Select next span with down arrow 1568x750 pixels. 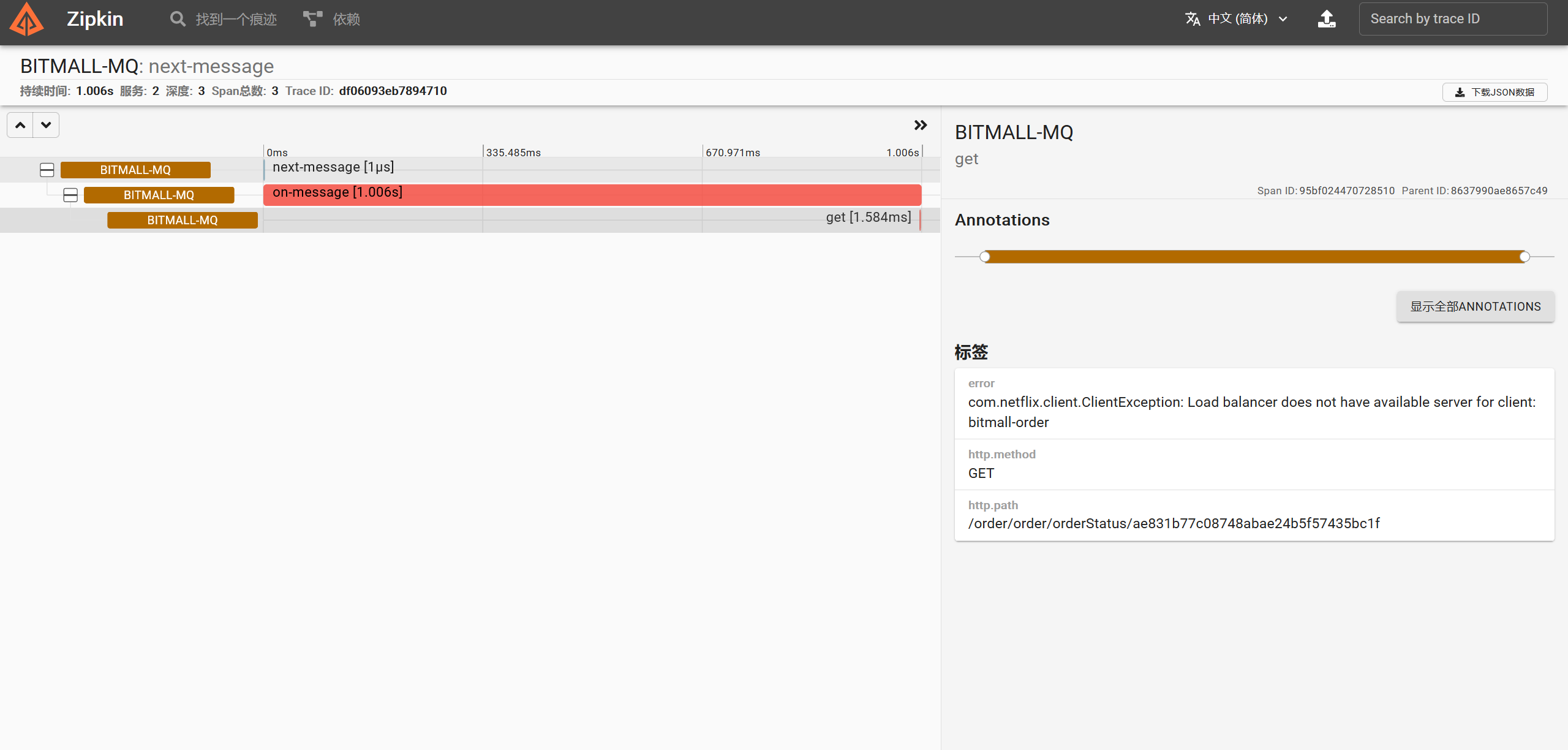pos(46,125)
